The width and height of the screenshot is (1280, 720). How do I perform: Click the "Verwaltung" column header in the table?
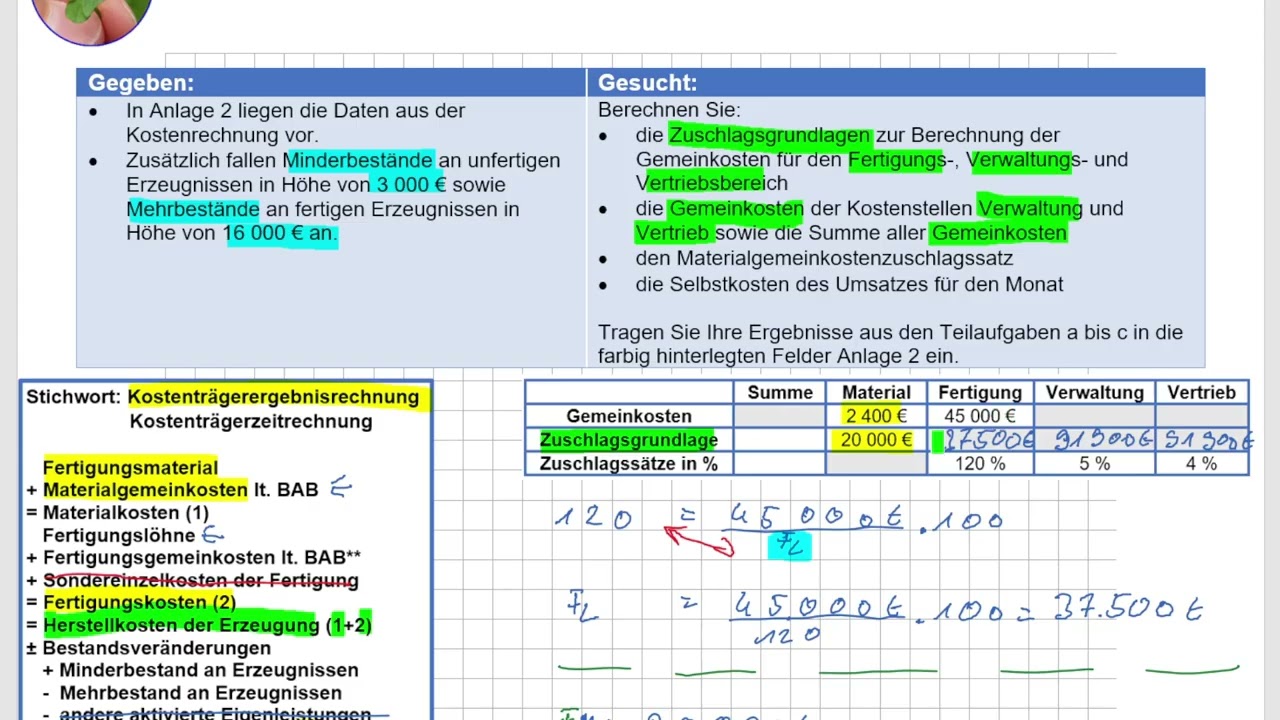1094,393
